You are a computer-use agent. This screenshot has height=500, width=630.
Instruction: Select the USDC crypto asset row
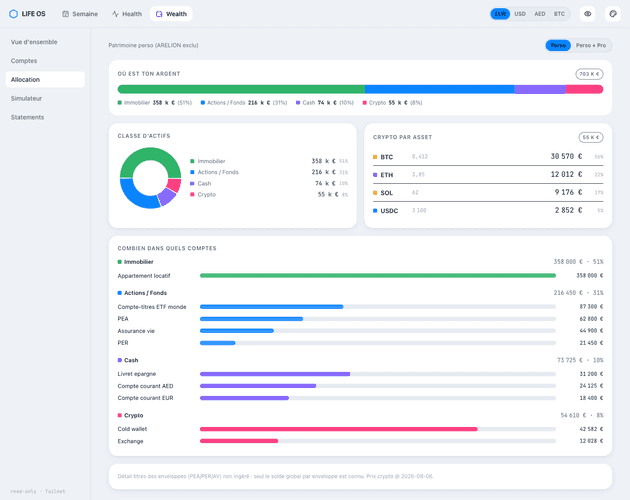[488, 210]
